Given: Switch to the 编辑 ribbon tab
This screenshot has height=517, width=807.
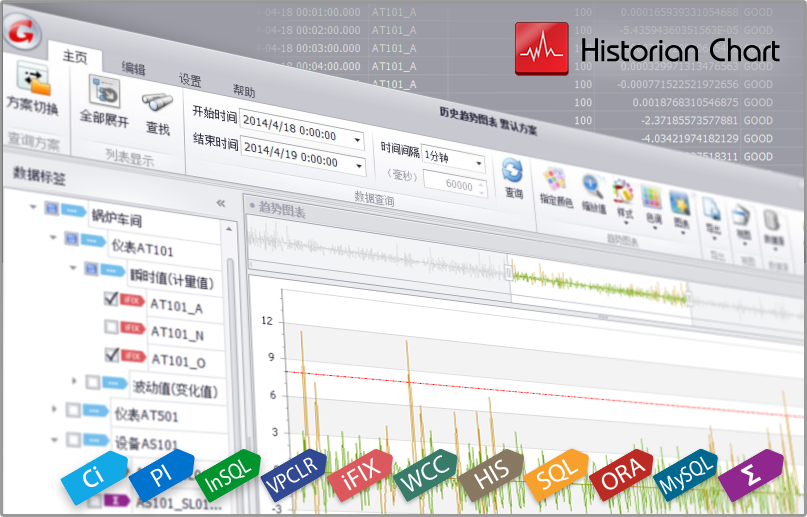Looking at the screenshot, I should (133, 68).
